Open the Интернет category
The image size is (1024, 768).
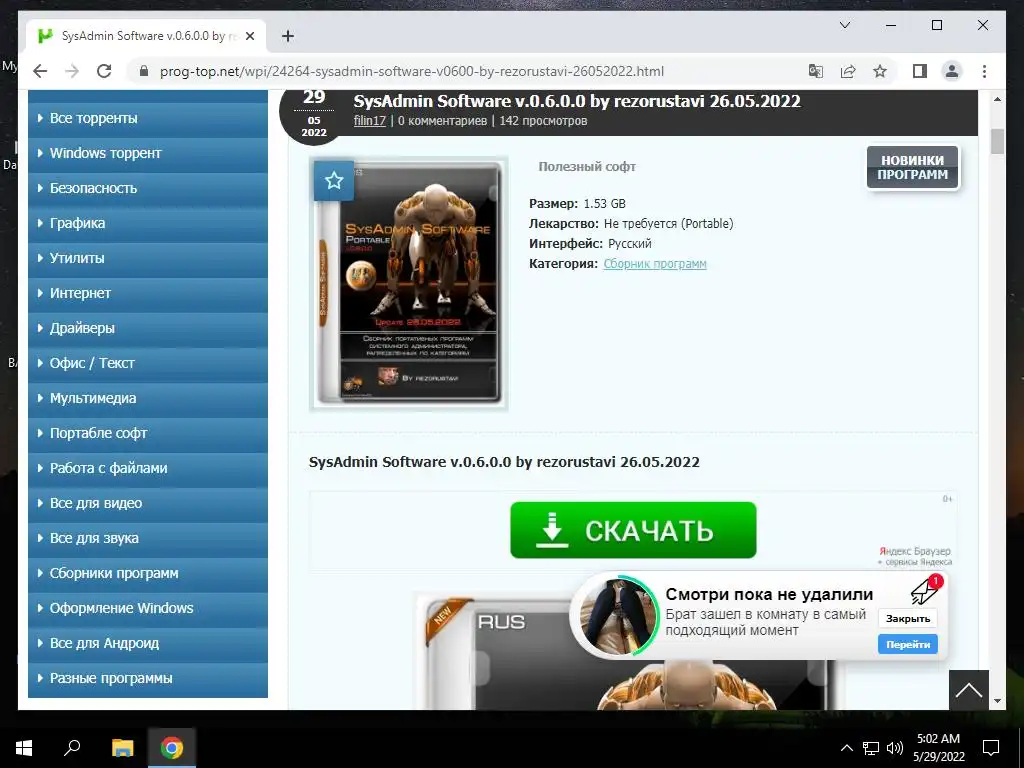148,293
